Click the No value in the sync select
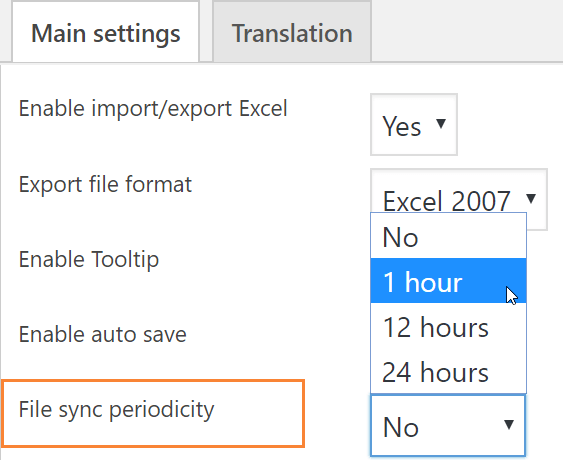 [x=401, y=427]
